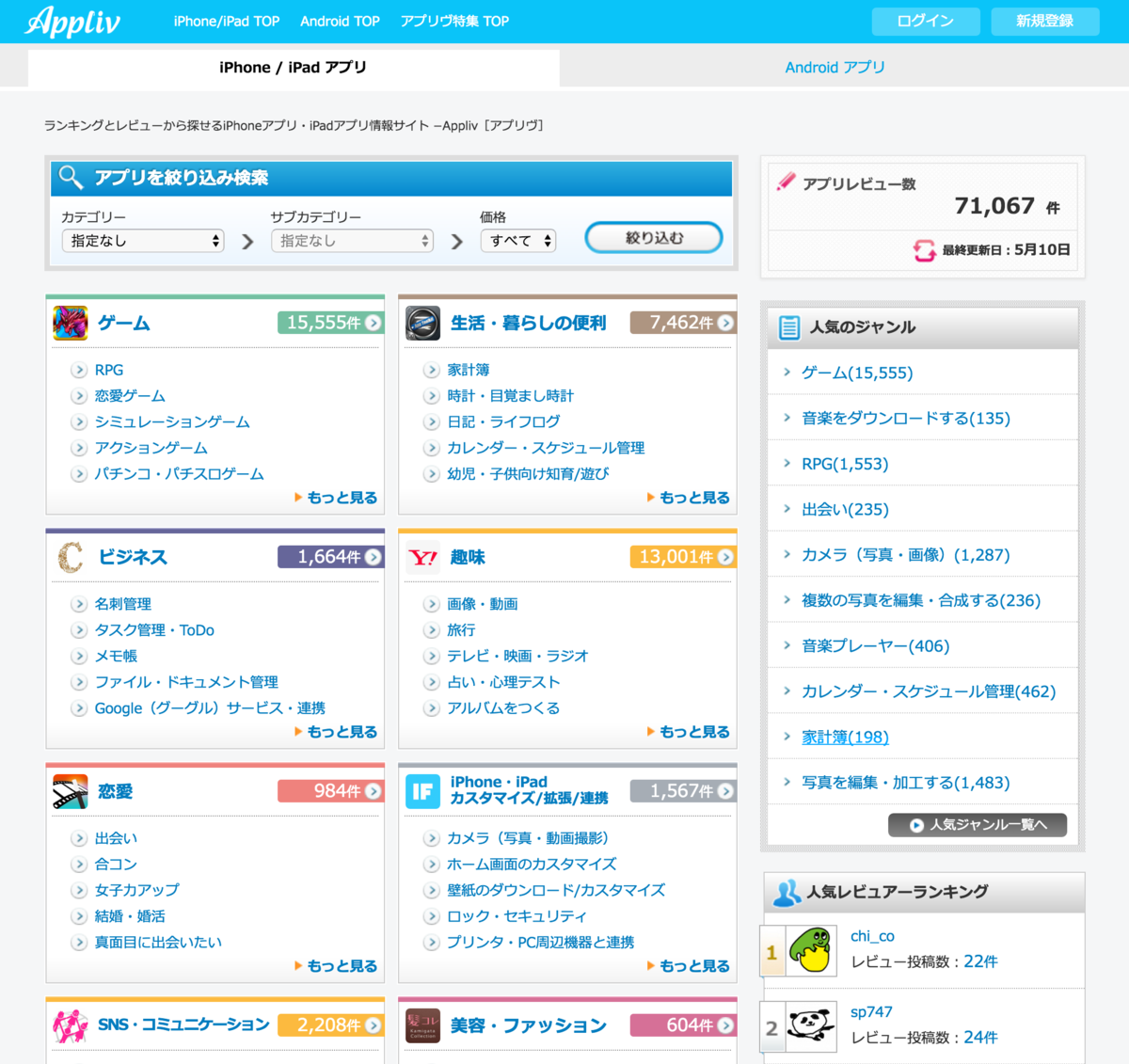Open 合コン link under 恋愛
Image resolution: width=1129 pixels, height=1064 pixels.
coord(116,865)
